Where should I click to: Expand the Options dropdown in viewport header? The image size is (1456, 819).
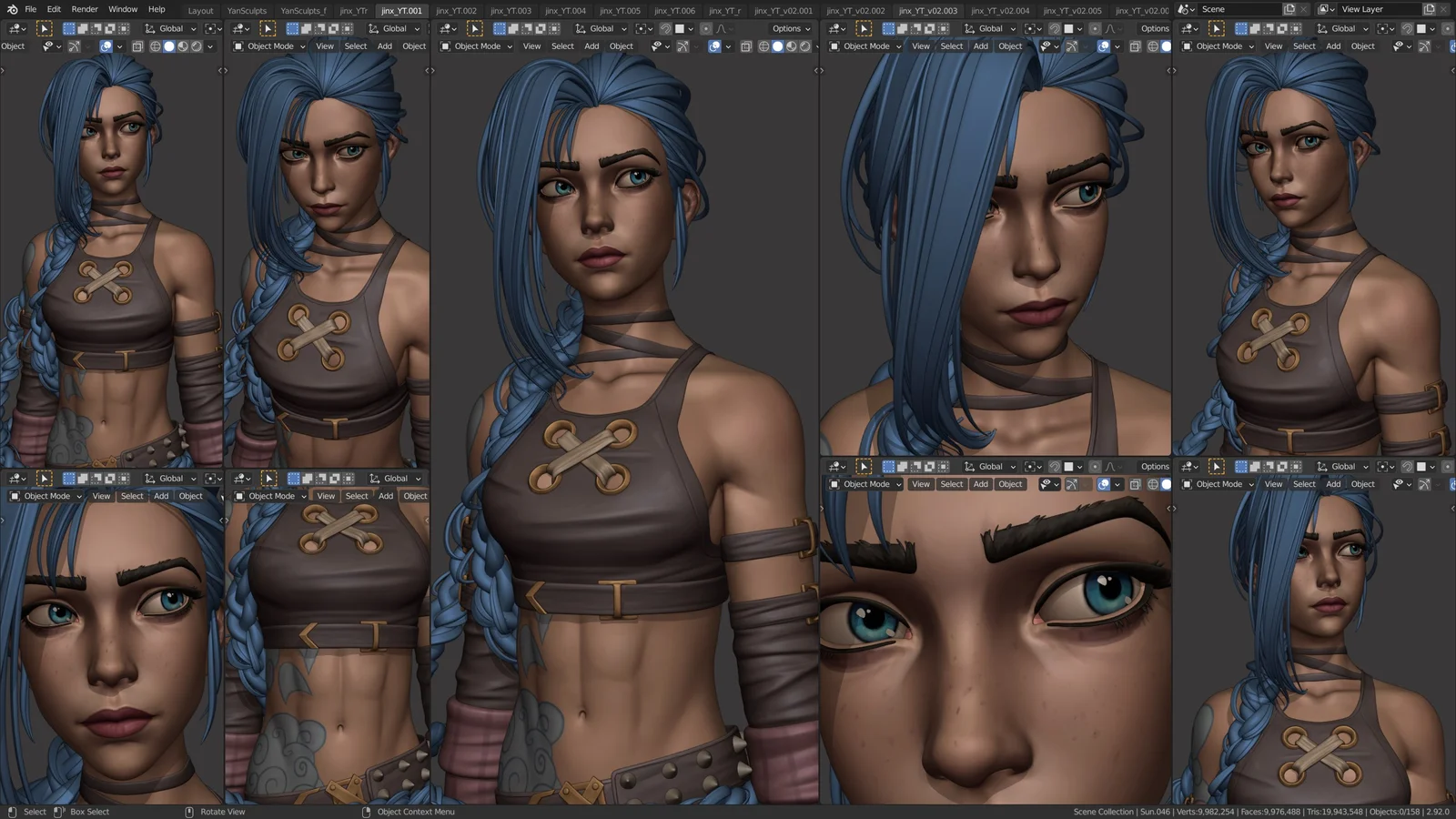pyautogui.click(x=788, y=28)
